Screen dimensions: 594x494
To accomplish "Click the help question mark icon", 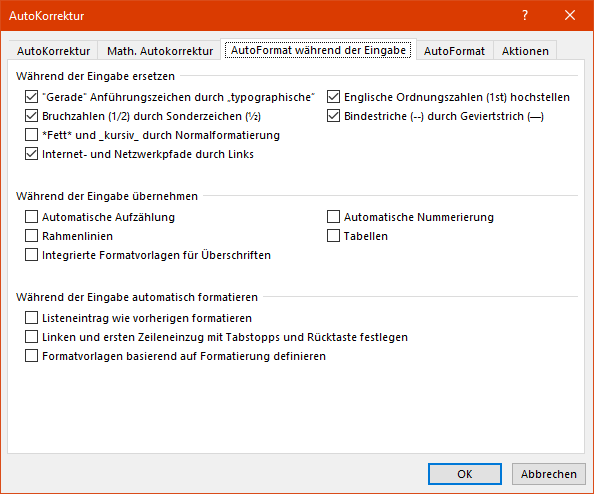I will tap(525, 16).
